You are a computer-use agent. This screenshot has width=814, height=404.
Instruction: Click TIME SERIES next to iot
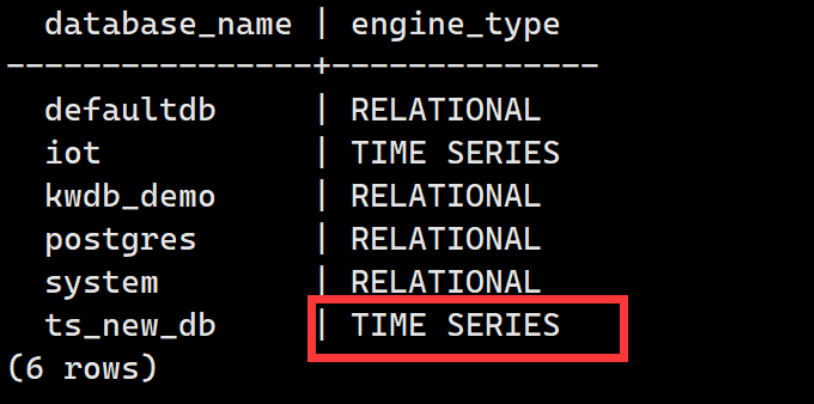(455, 153)
